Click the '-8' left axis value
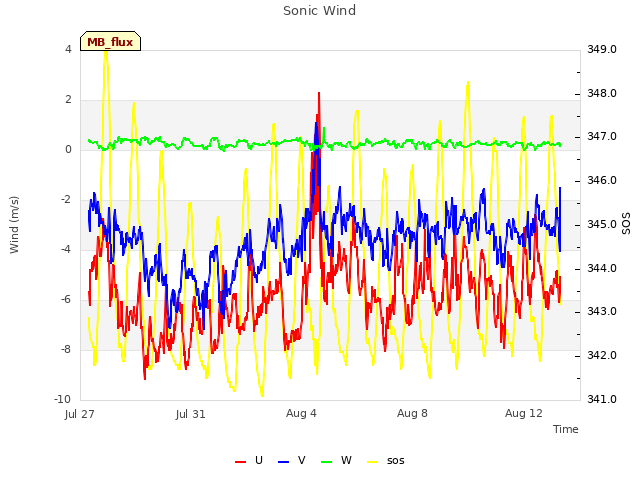640x480 pixels. [x=66, y=349]
